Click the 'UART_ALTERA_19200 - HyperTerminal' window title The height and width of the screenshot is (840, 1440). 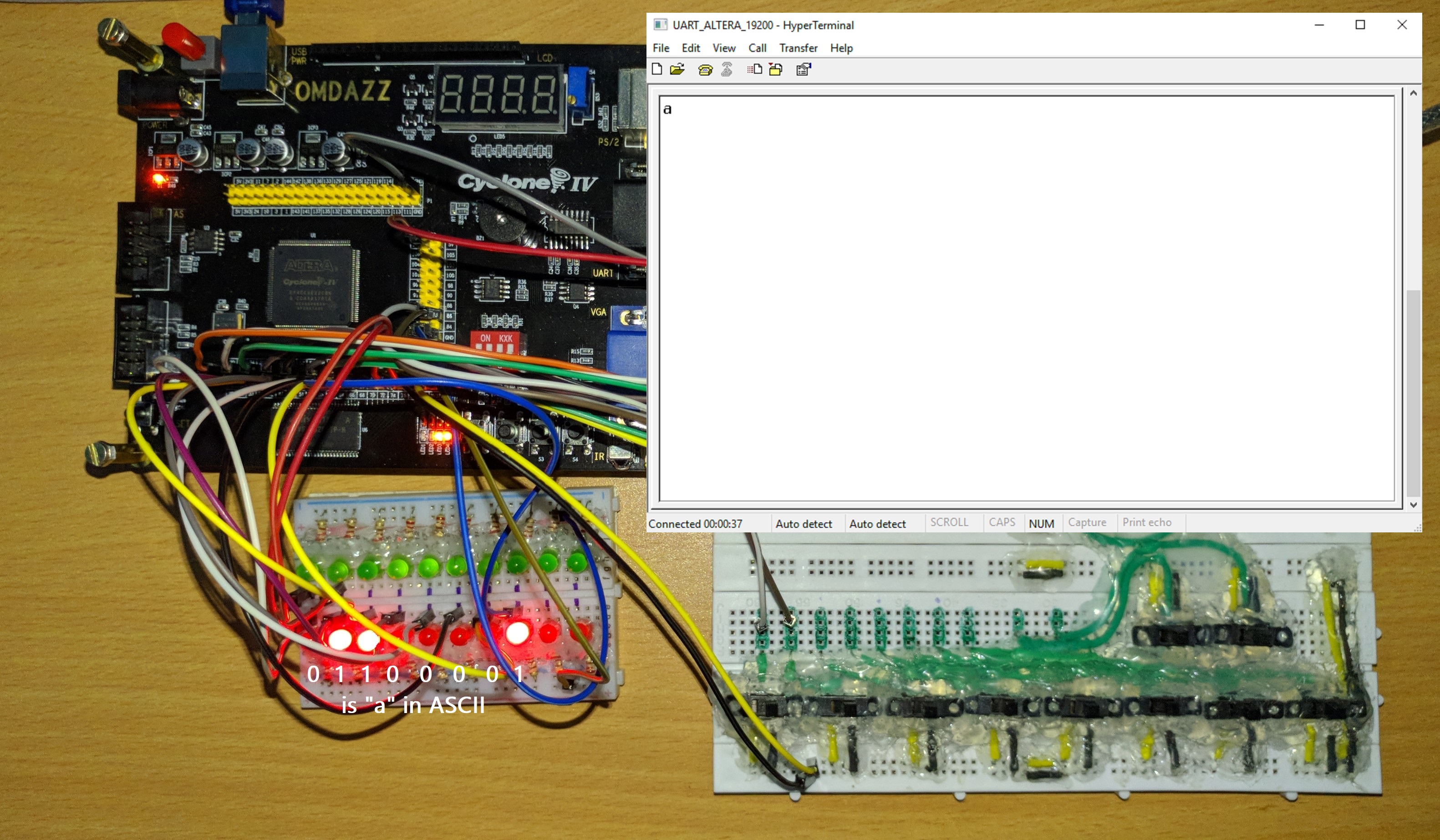coord(763,25)
